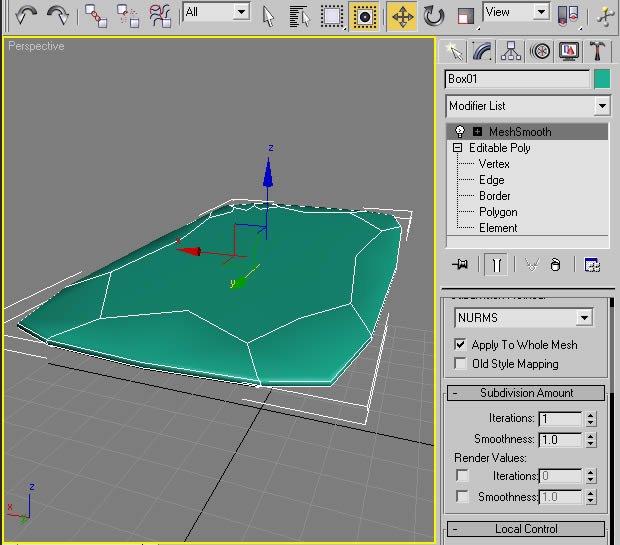
Task: Toggle the MeshSmooth lightbulb on/off
Action: pyautogui.click(x=459, y=131)
